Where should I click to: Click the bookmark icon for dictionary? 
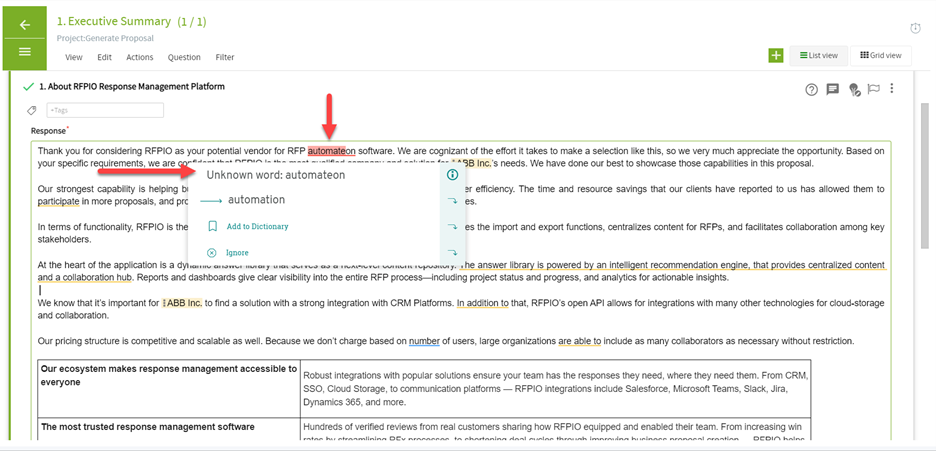(212, 227)
